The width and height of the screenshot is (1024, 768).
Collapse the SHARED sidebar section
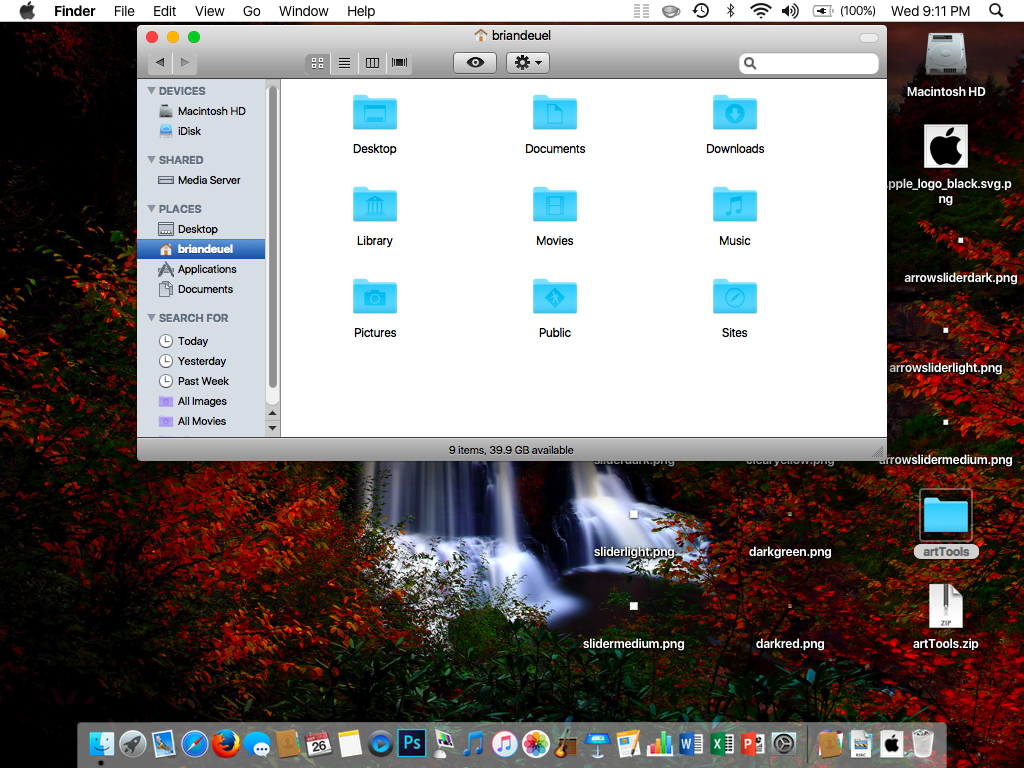(x=152, y=159)
